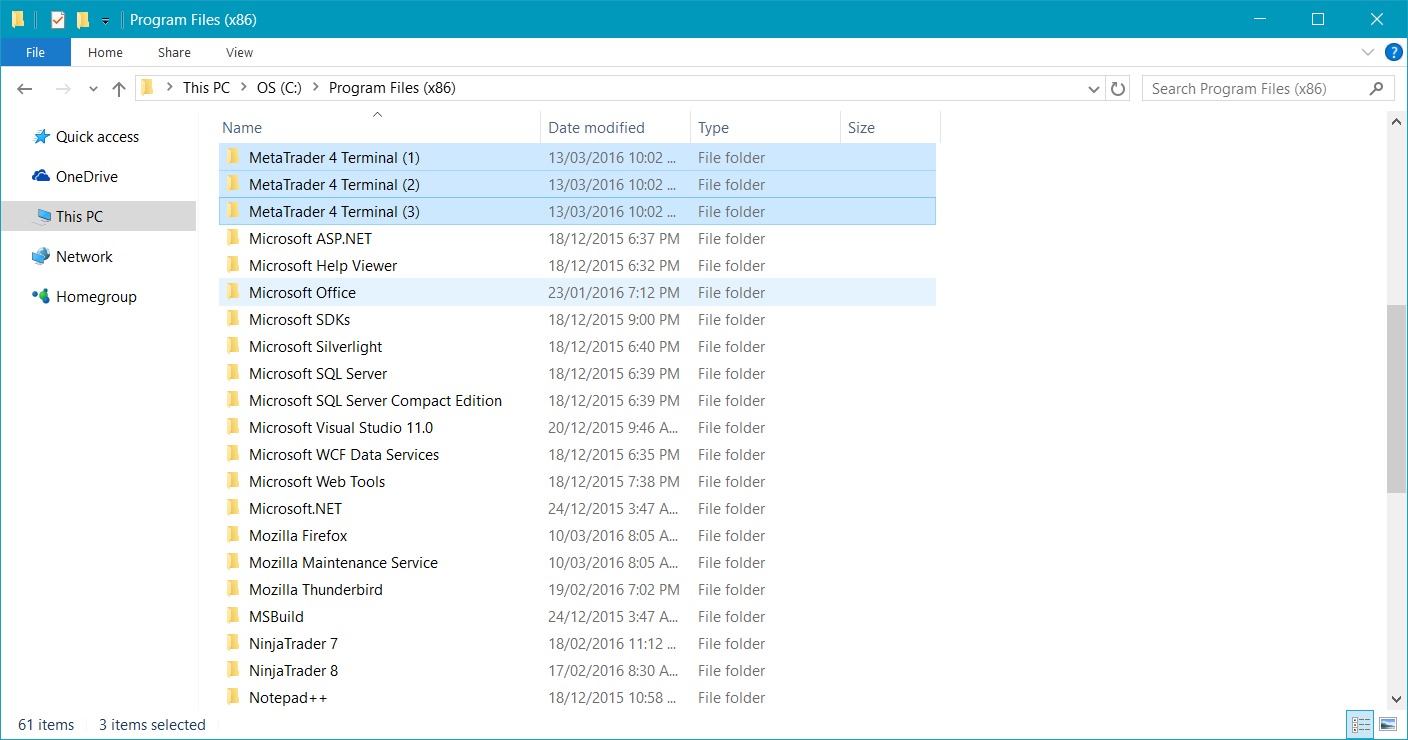Switch to the View ribbon tab
Viewport: 1408px width, 740px height.
[239, 52]
